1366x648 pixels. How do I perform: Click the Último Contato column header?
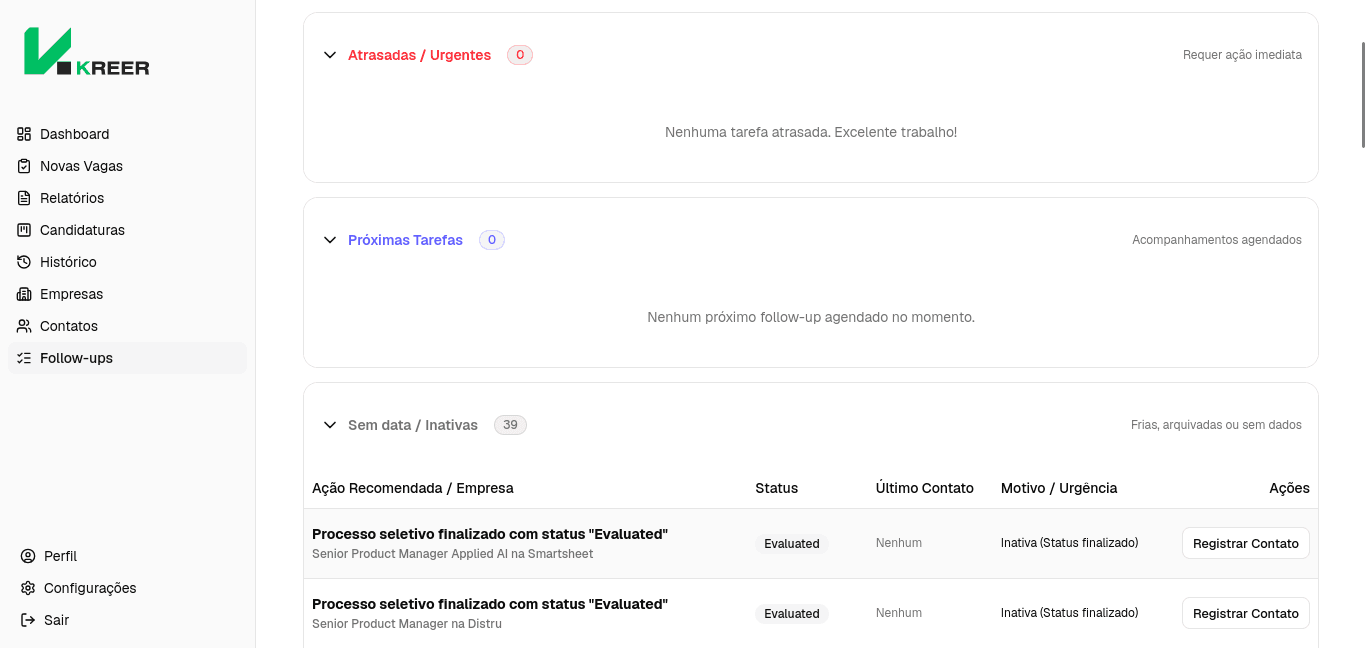tap(925, 488)
